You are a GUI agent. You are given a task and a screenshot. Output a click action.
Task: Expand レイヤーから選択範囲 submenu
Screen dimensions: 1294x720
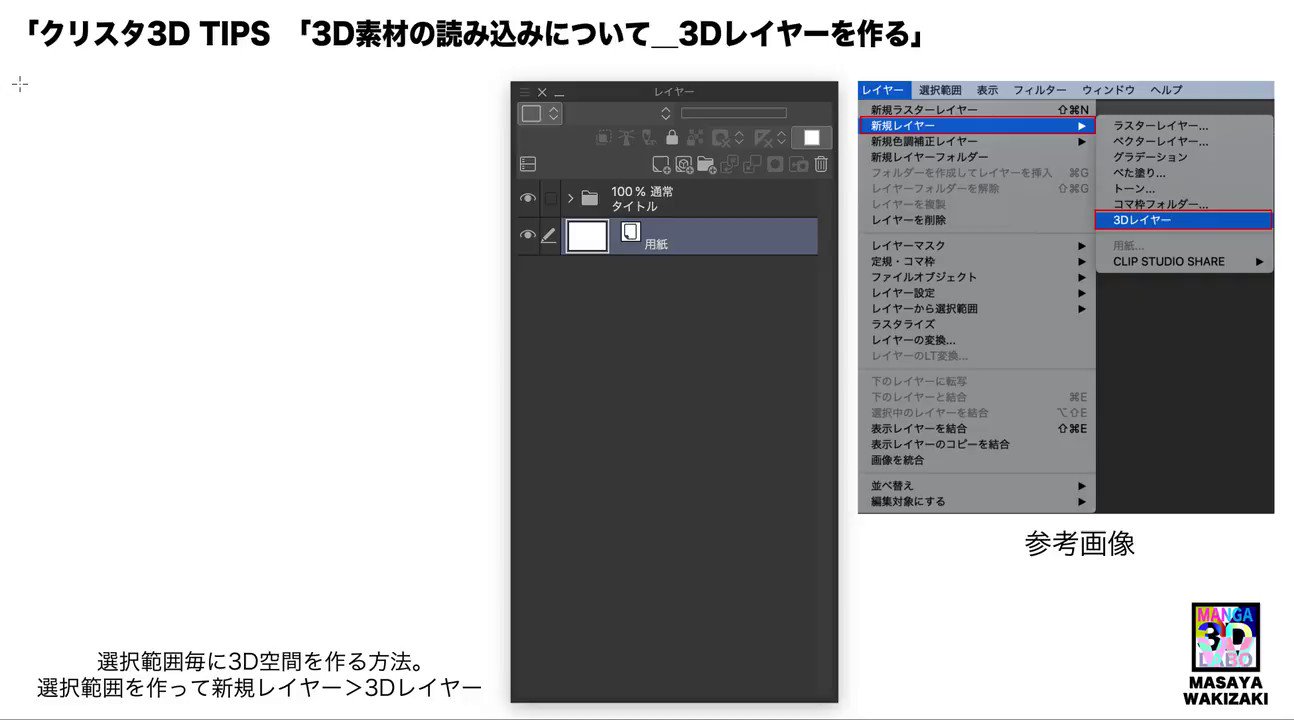pos(977,309)
